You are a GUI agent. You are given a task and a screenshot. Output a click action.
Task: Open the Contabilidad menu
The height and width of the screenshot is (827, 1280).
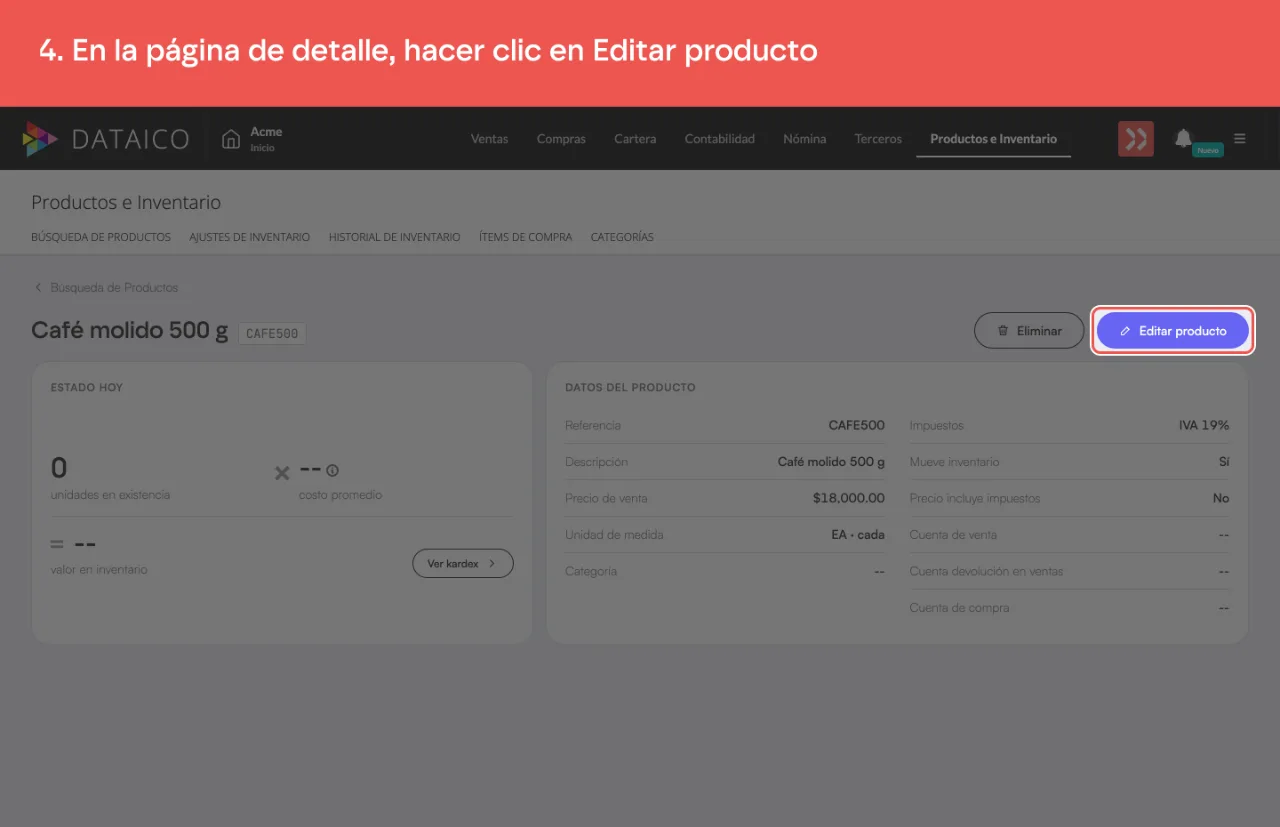(x=719, y=139)
